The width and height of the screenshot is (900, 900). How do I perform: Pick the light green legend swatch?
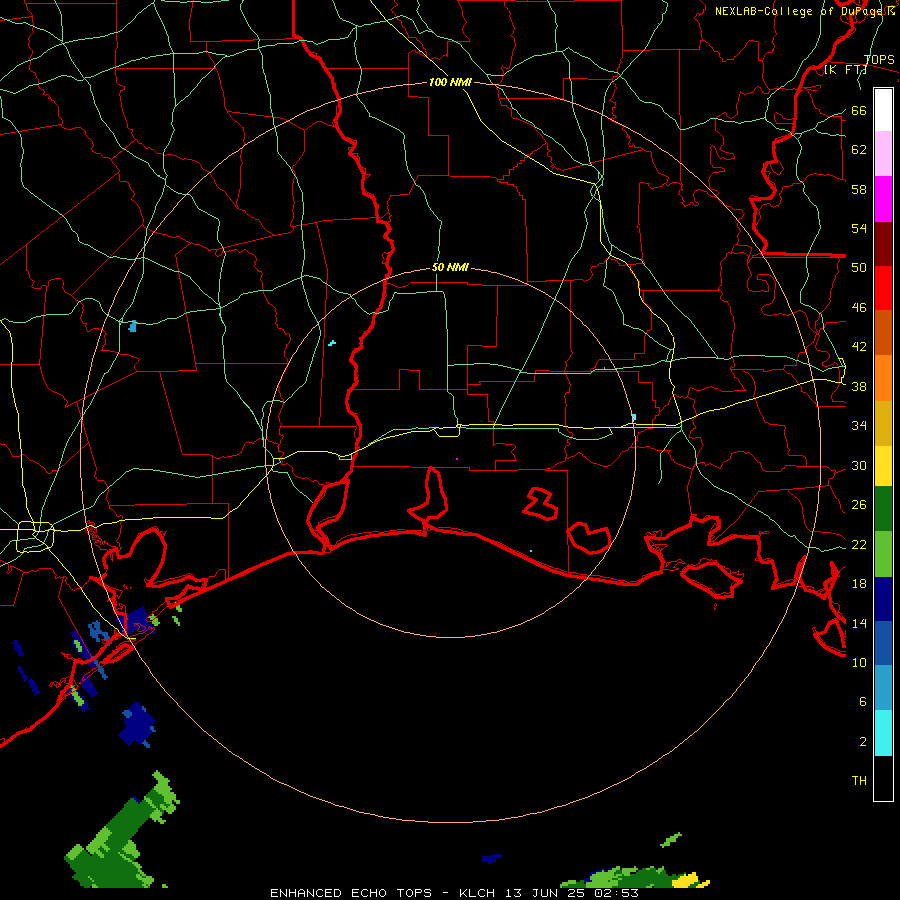coord(883,554)
